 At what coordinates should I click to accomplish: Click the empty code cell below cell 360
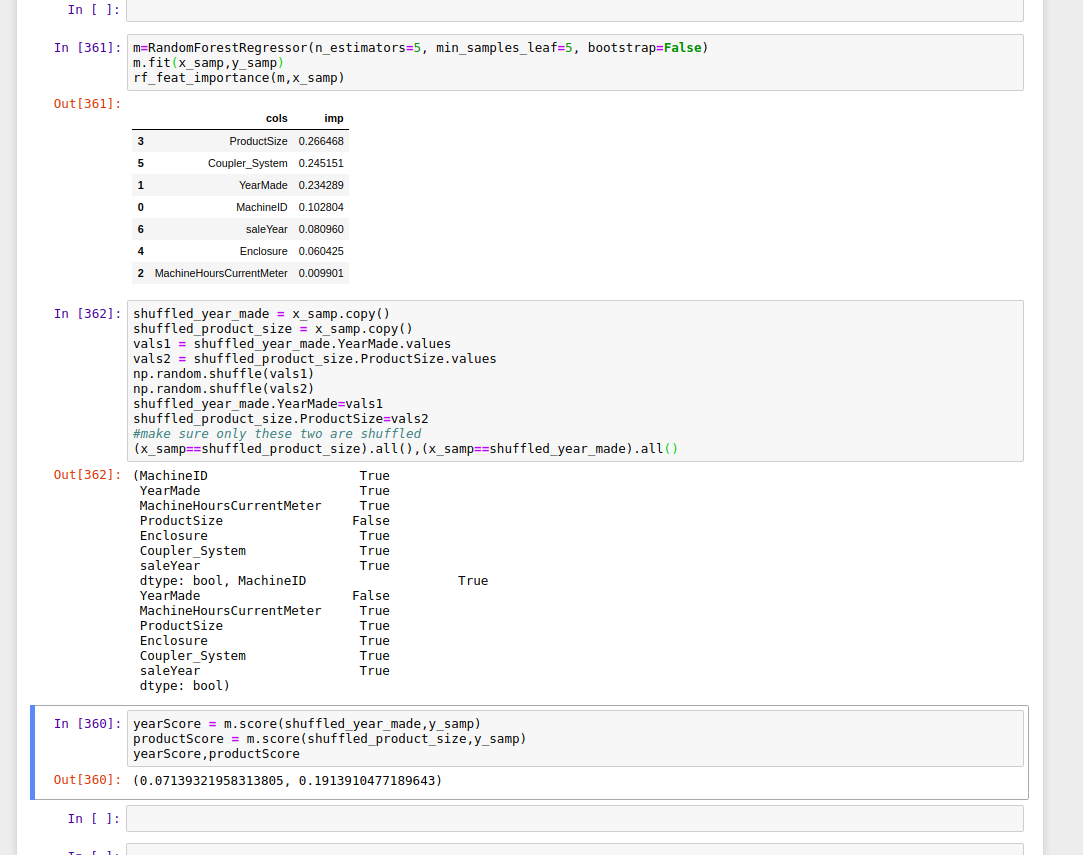574,818
